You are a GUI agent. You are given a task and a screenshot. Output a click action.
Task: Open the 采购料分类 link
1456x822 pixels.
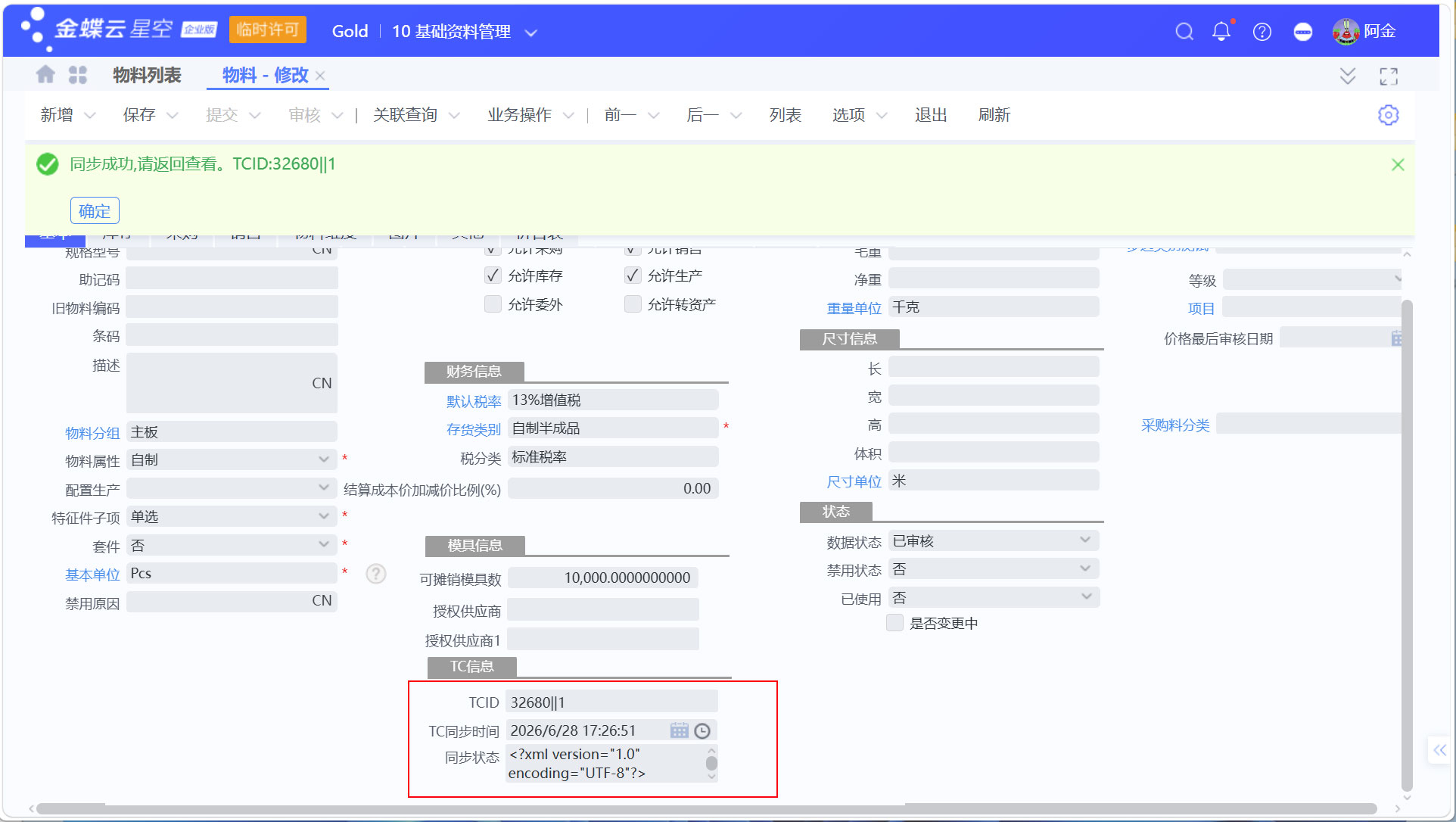click(1175, 425)
